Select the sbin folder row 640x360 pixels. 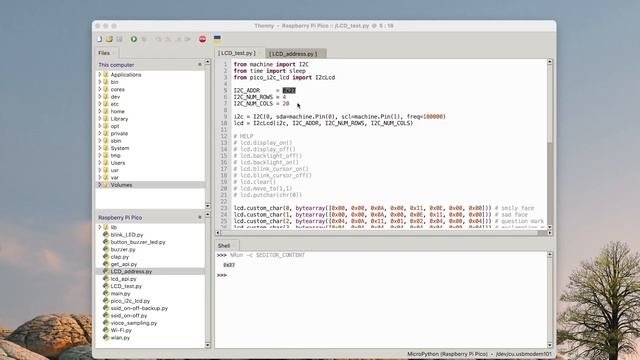(x=150, y=141)
